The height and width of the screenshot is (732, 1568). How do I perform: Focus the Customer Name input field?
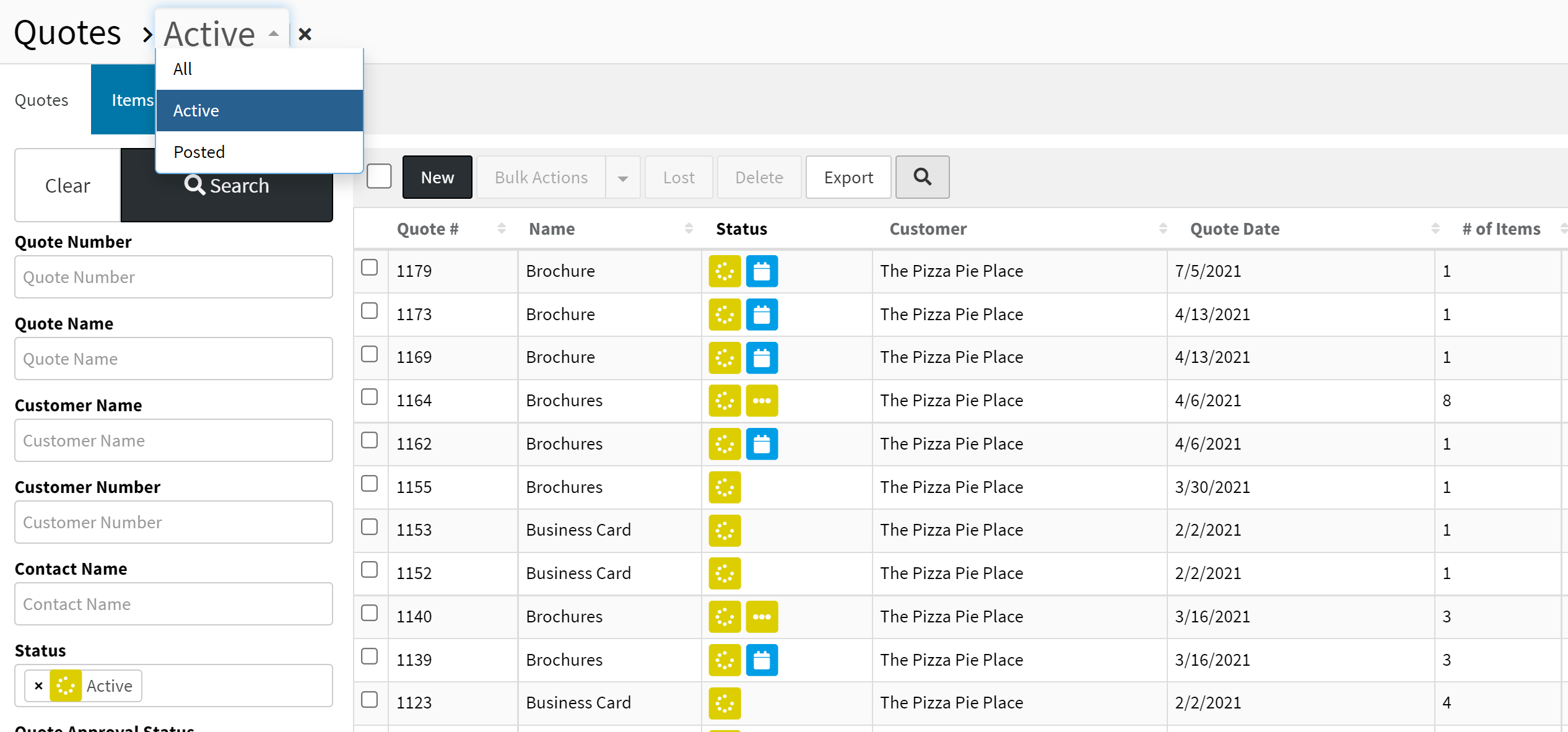point(173,440)
